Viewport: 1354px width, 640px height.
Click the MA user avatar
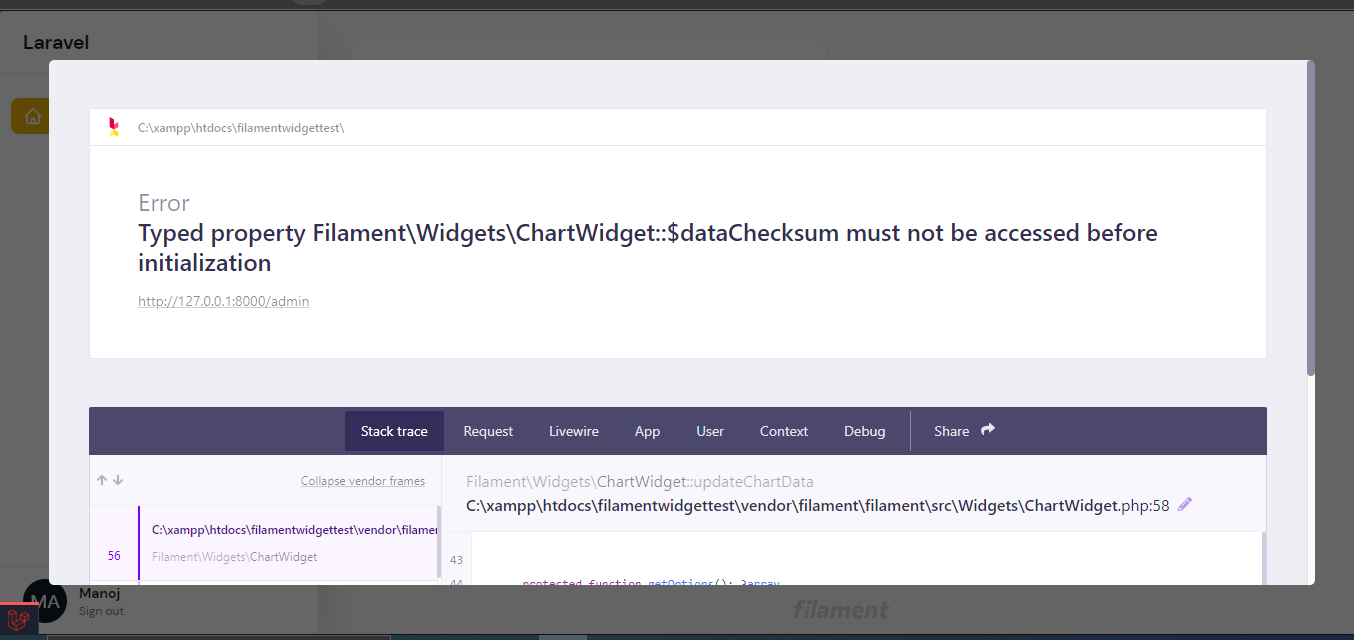coord(44,600)
